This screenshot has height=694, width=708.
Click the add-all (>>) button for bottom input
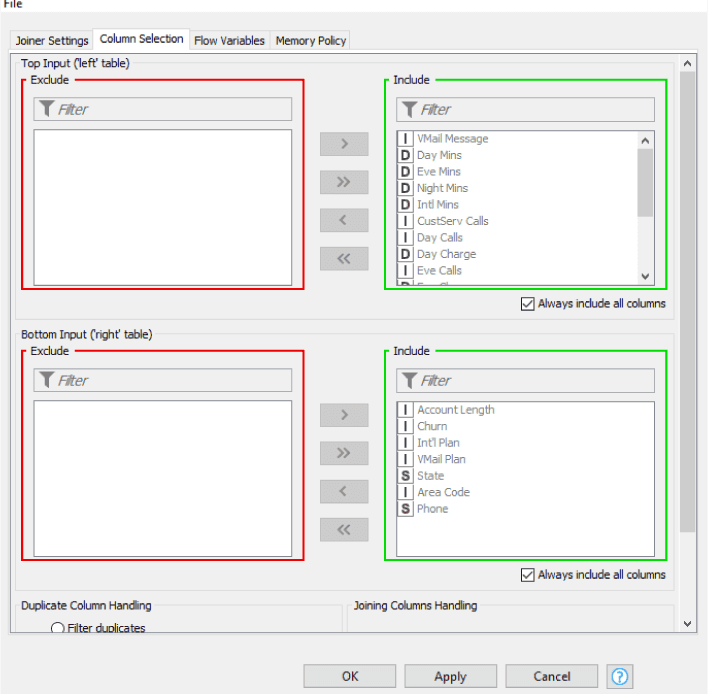click(344, 453)
